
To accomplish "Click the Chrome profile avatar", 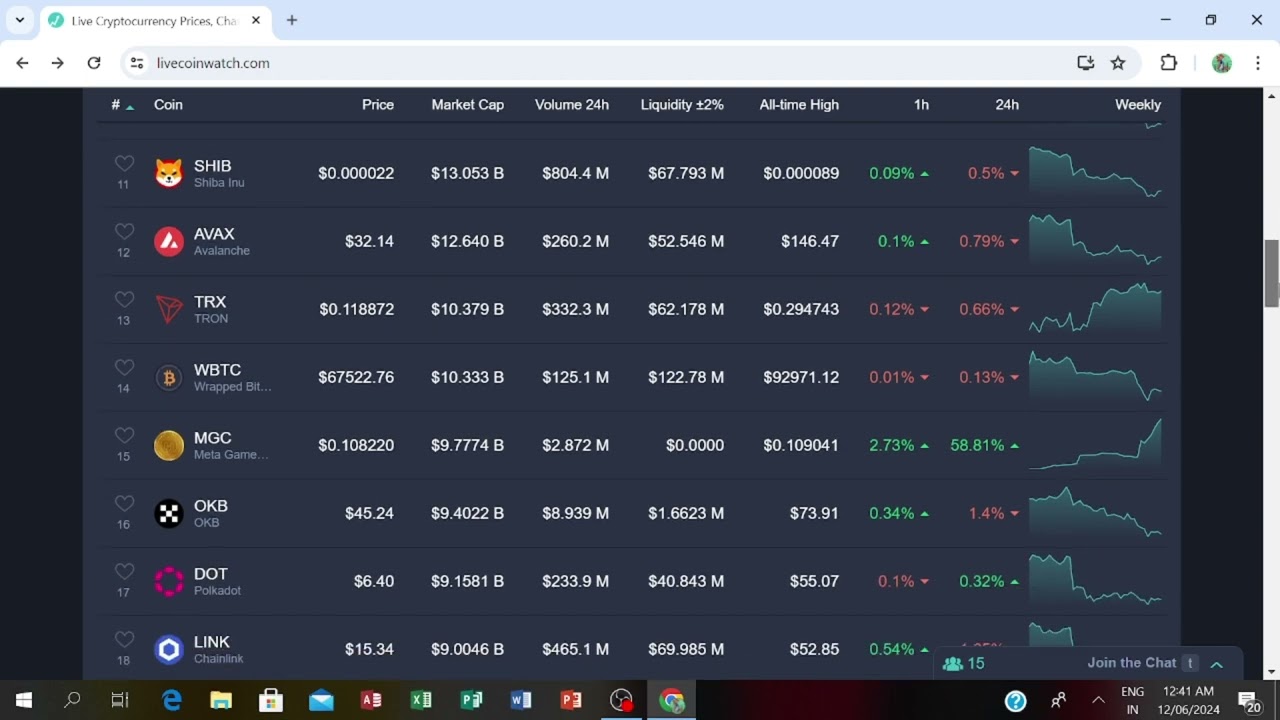I will pos(1221,63).
